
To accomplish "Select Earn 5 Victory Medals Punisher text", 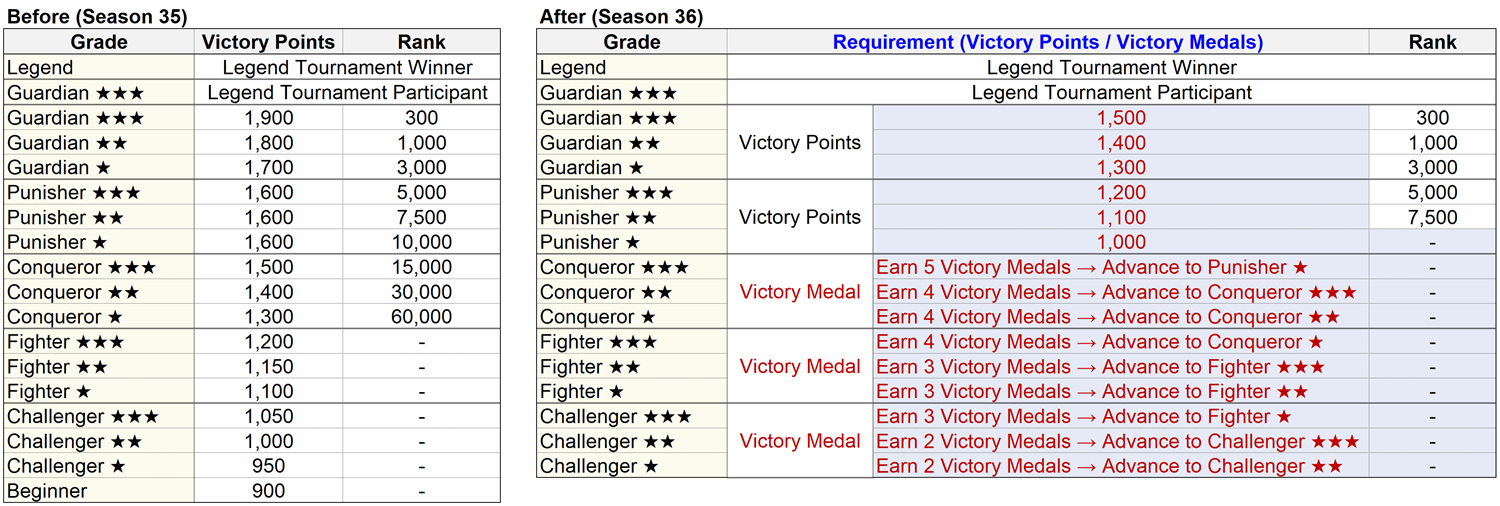I will pyautogui.click(x=1092, y=267).
